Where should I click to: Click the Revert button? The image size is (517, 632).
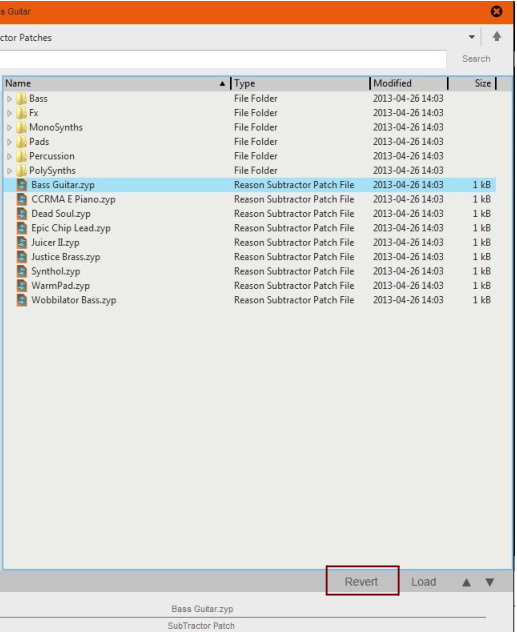point(362,581)
